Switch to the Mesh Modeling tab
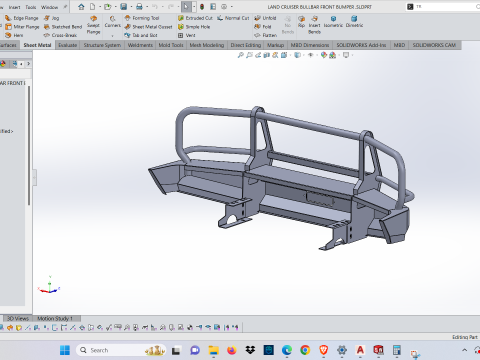The image size is (480, 360). tap(207, 45)
